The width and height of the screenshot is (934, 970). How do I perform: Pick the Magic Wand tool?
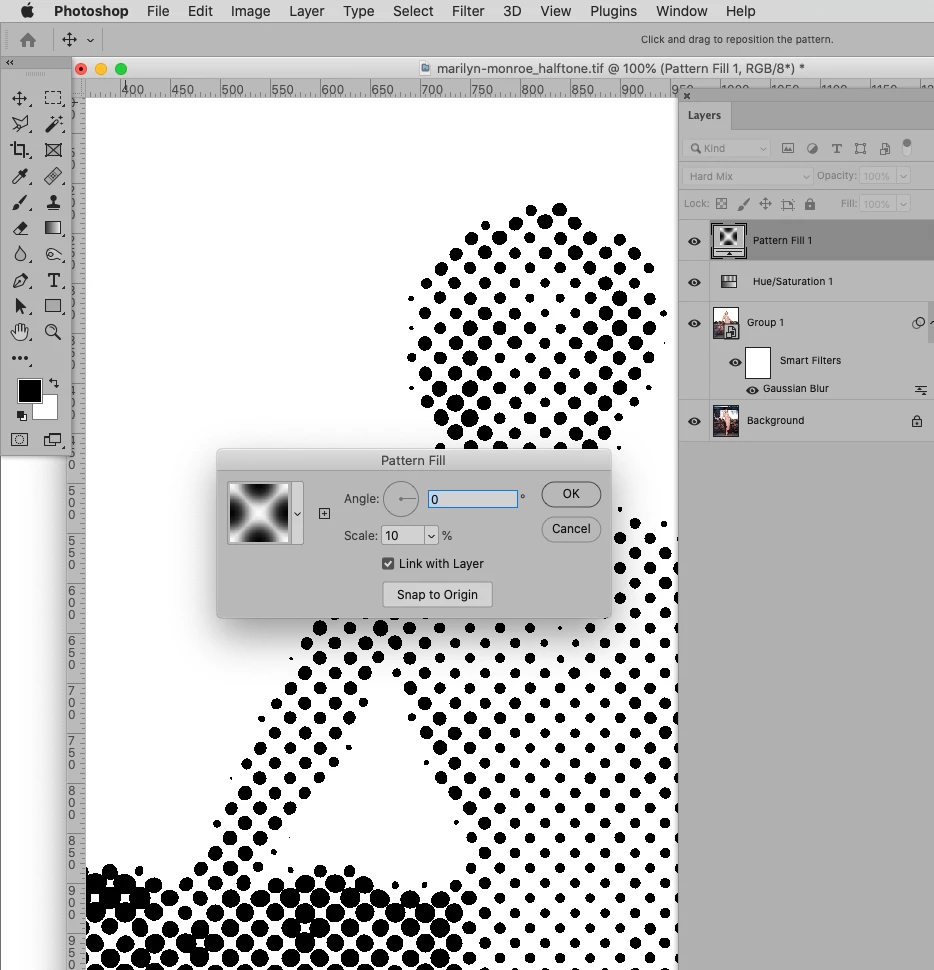53,124
